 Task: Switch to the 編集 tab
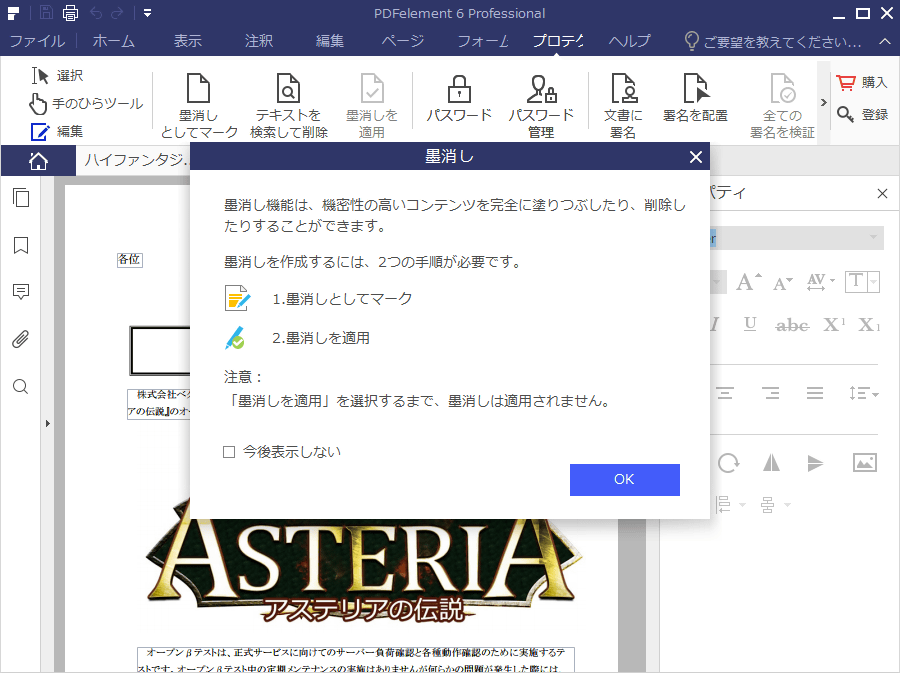click(x=330, y=41)
